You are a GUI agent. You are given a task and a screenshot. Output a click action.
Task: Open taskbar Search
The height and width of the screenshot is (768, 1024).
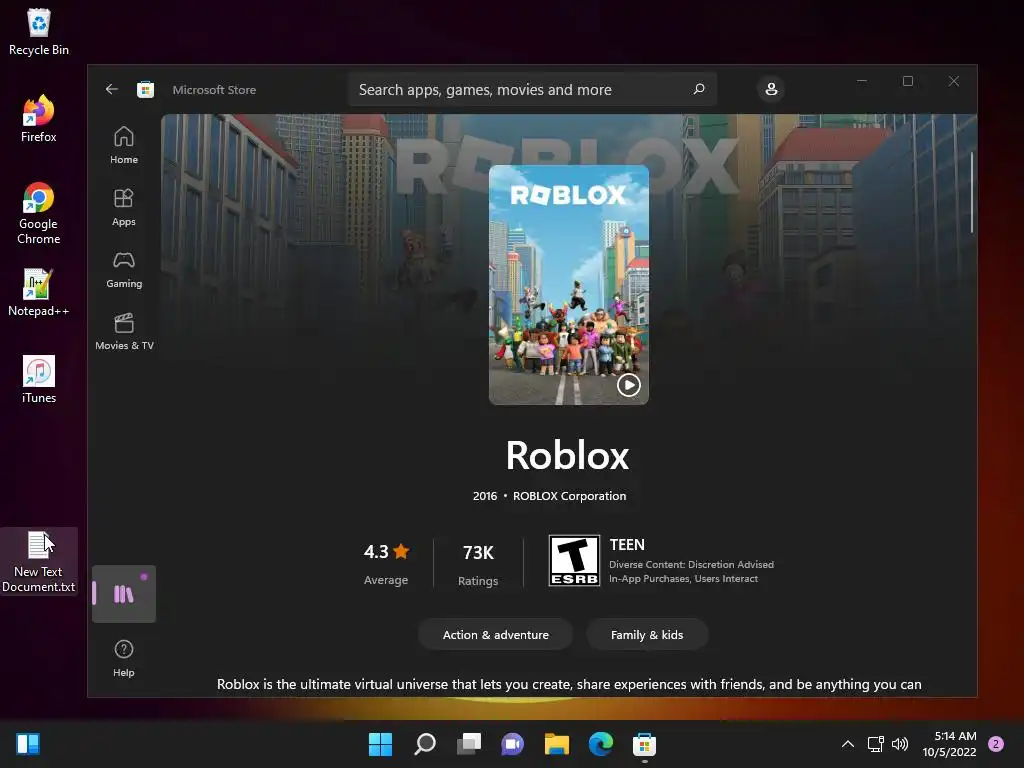click(x=425, y=744)
